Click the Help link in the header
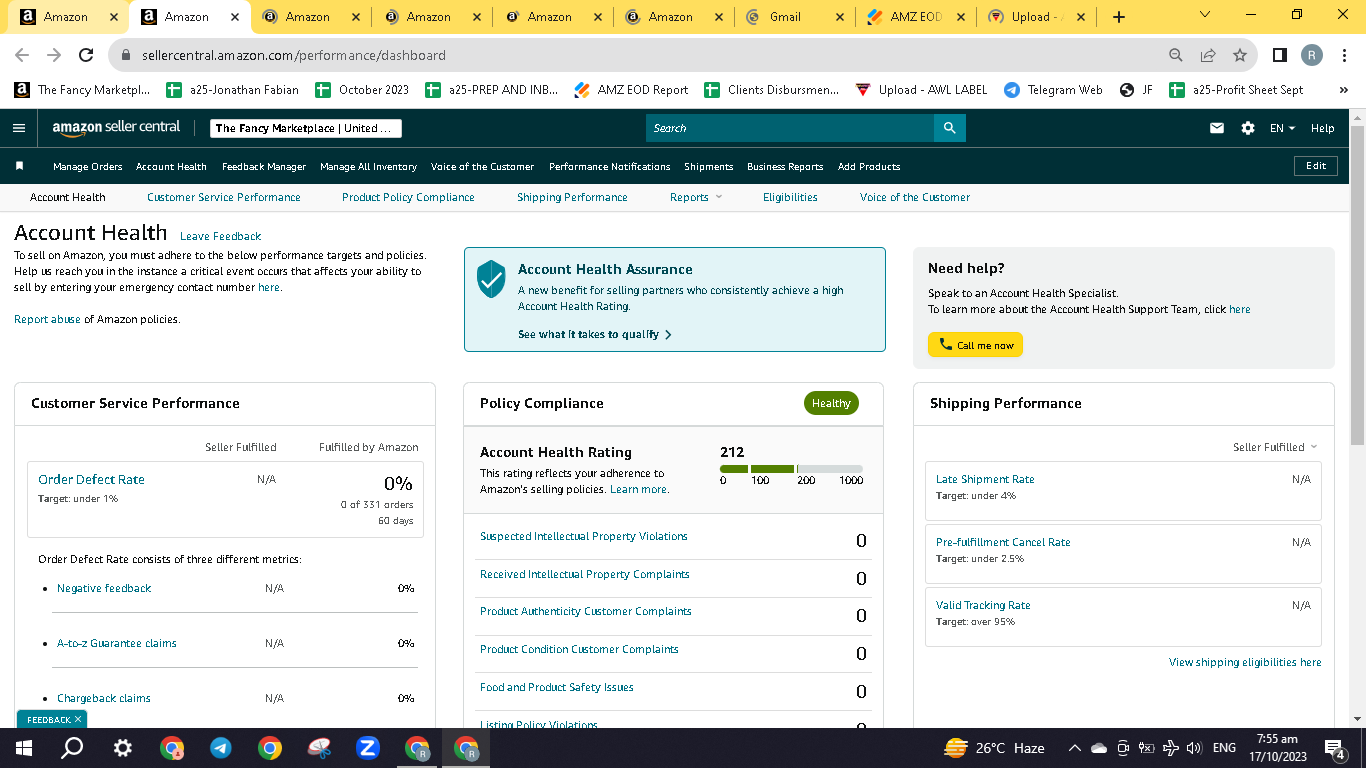1366x768 pixels. pos(1322,128)
